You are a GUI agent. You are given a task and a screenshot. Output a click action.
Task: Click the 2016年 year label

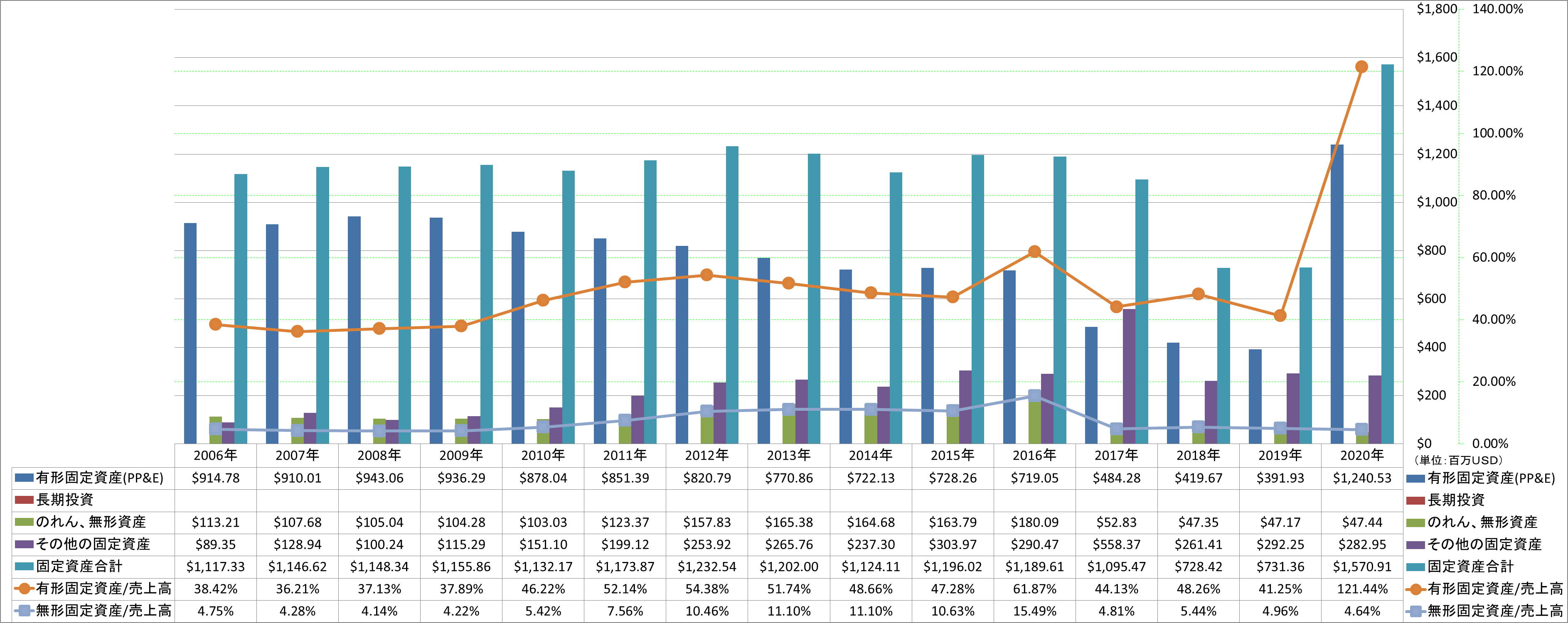click(1034, 455)
